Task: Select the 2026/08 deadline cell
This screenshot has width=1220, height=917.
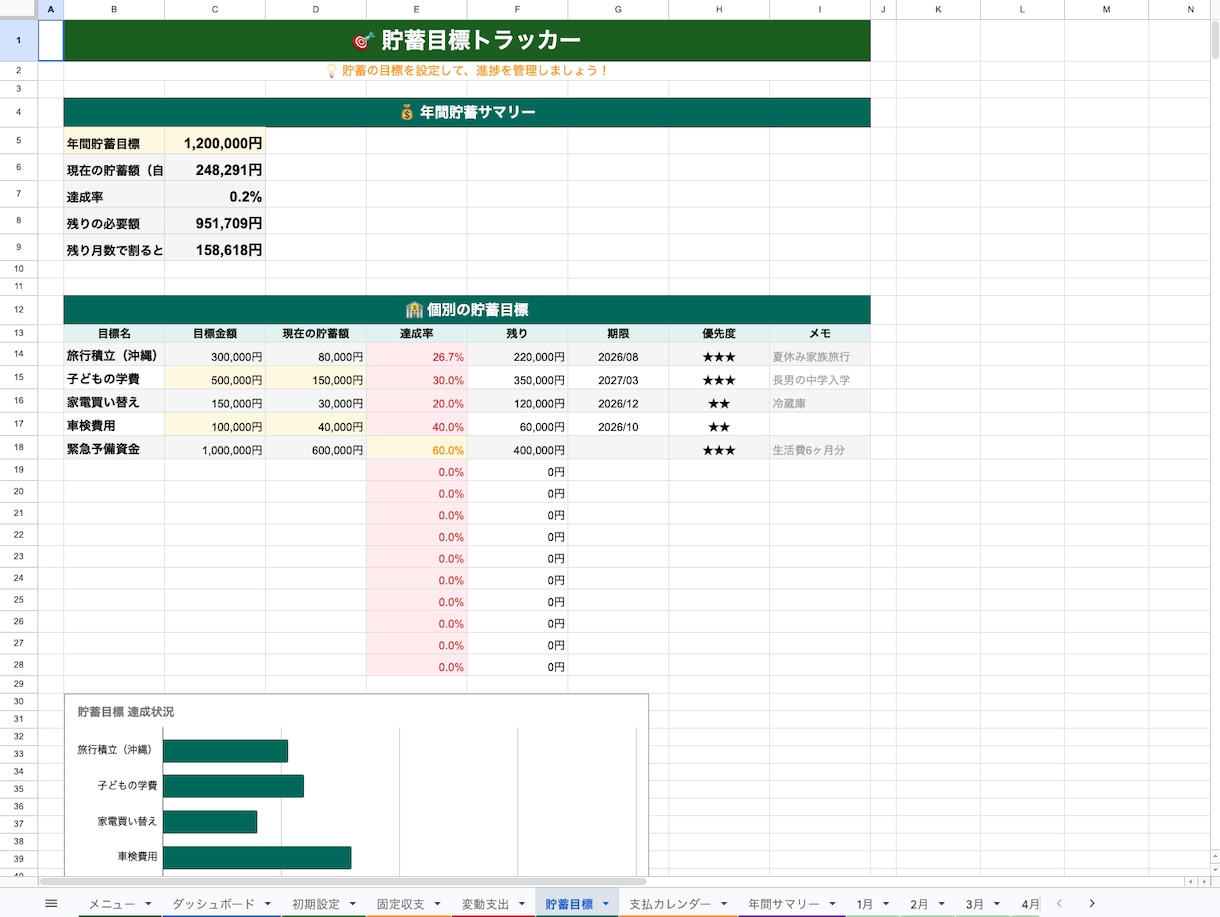Action: tap(618, 356)
